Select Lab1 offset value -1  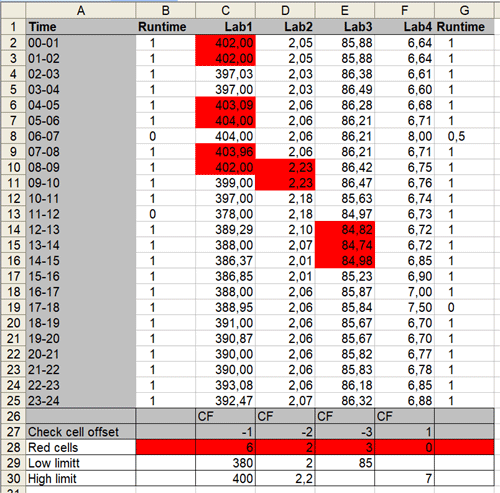tap(225, 432)
